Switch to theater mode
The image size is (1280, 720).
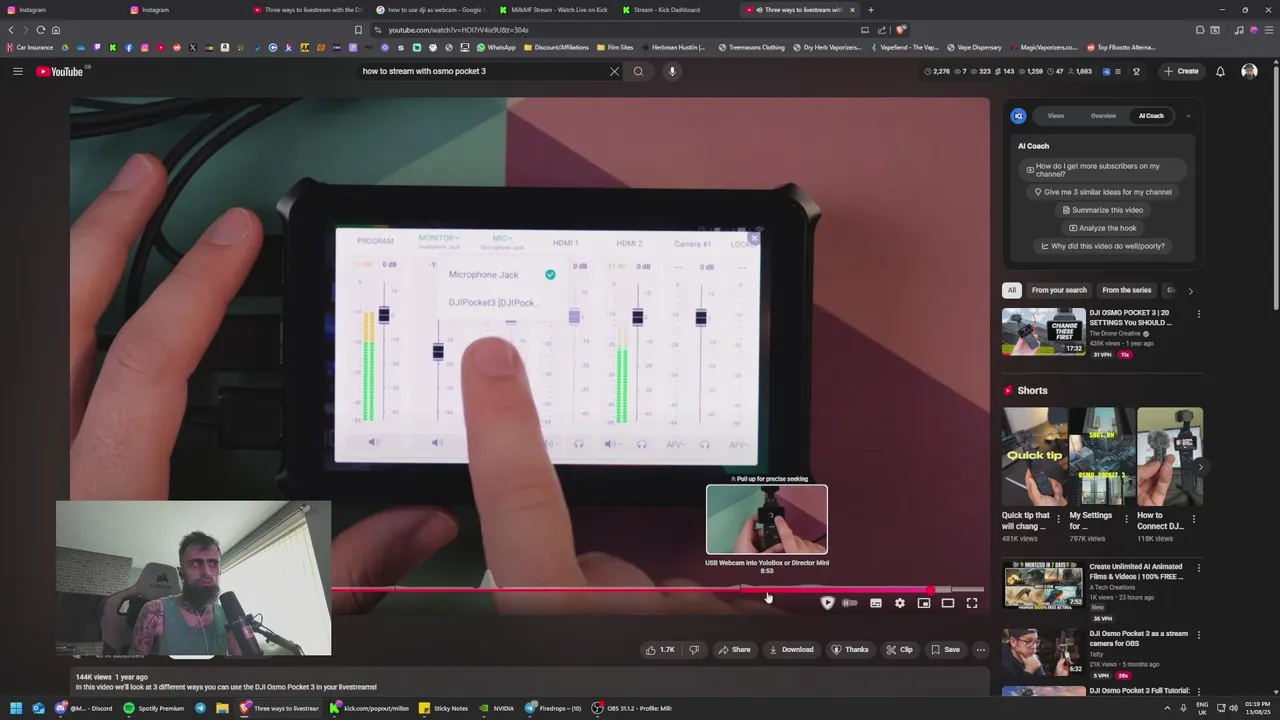[948, 603]
